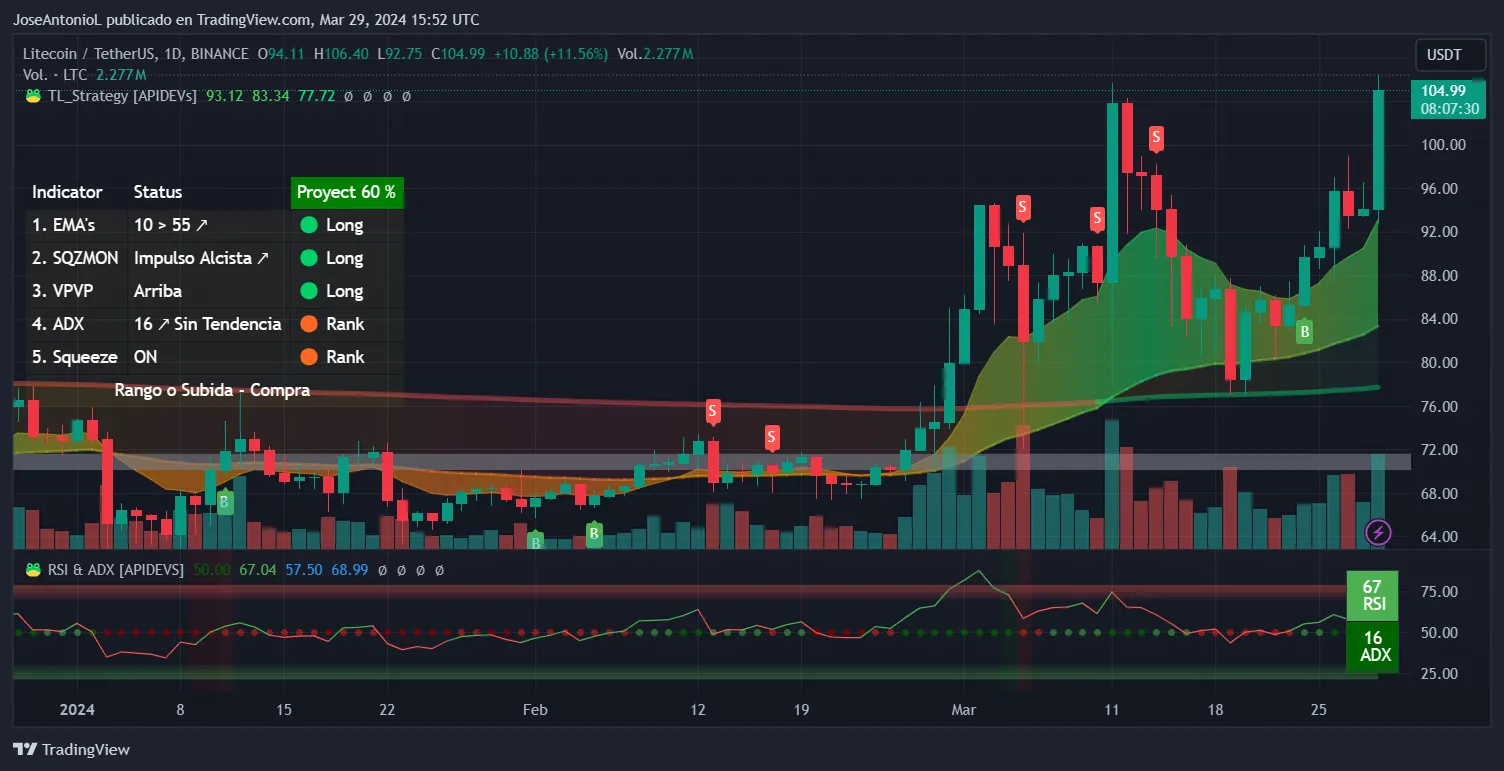Open the USDT currency dropdown
The width and height of the screenshot is (1504, 771).
click(1443, 55)
